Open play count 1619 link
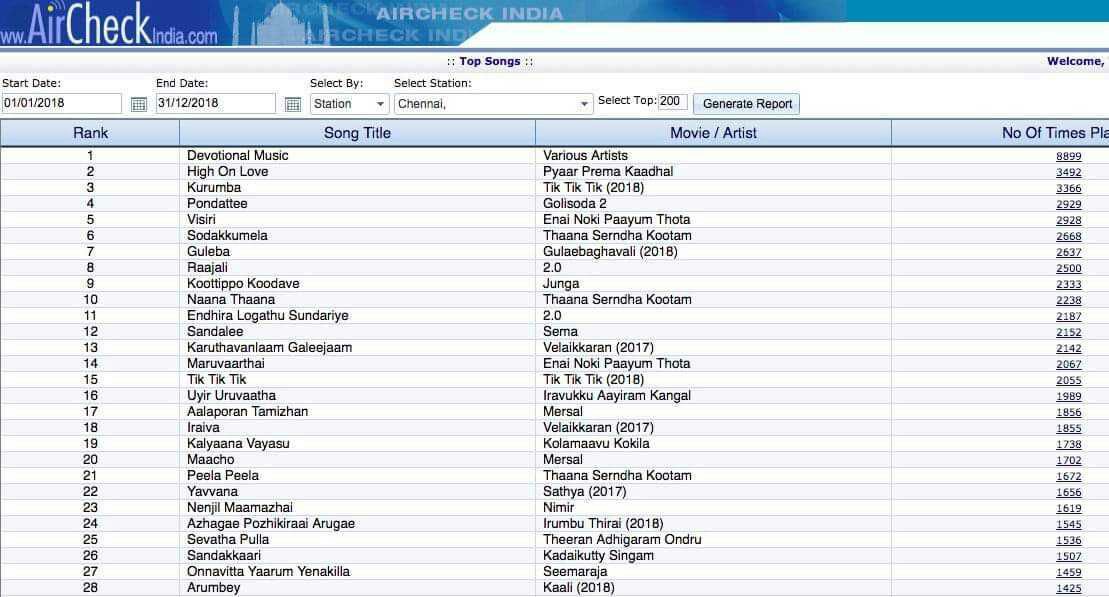 [x=1069, y=509]
